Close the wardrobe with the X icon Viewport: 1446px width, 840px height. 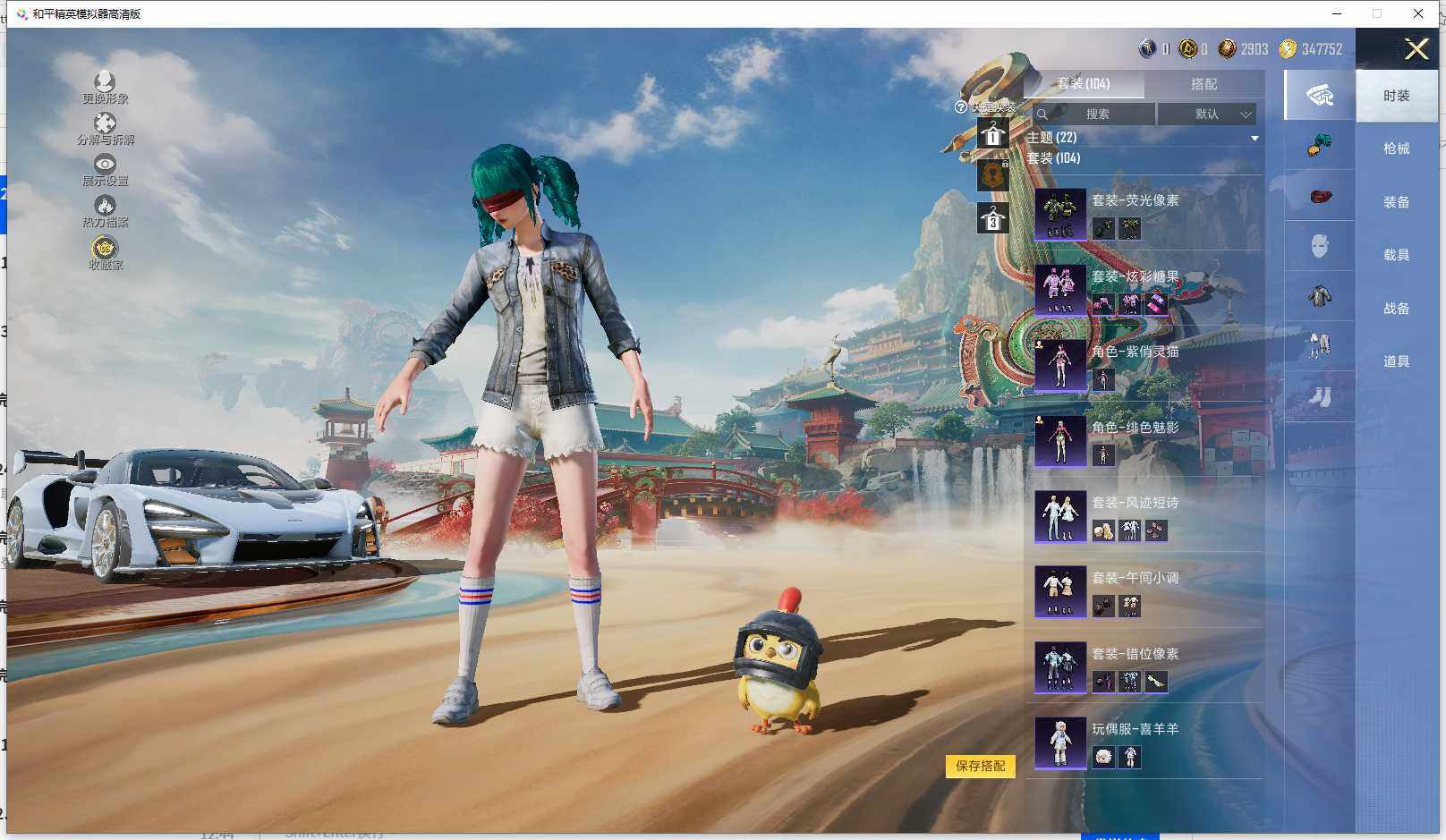[x=1416, y=48]
